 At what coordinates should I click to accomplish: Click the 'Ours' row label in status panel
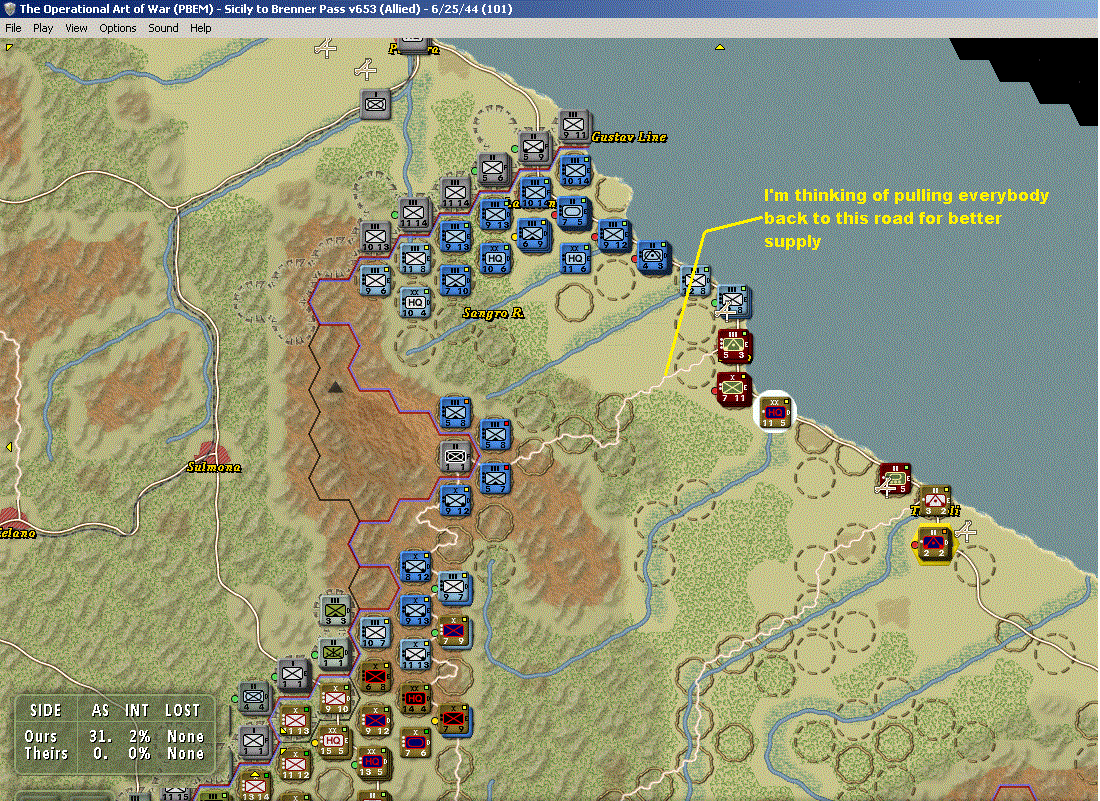tap(41, 736)
